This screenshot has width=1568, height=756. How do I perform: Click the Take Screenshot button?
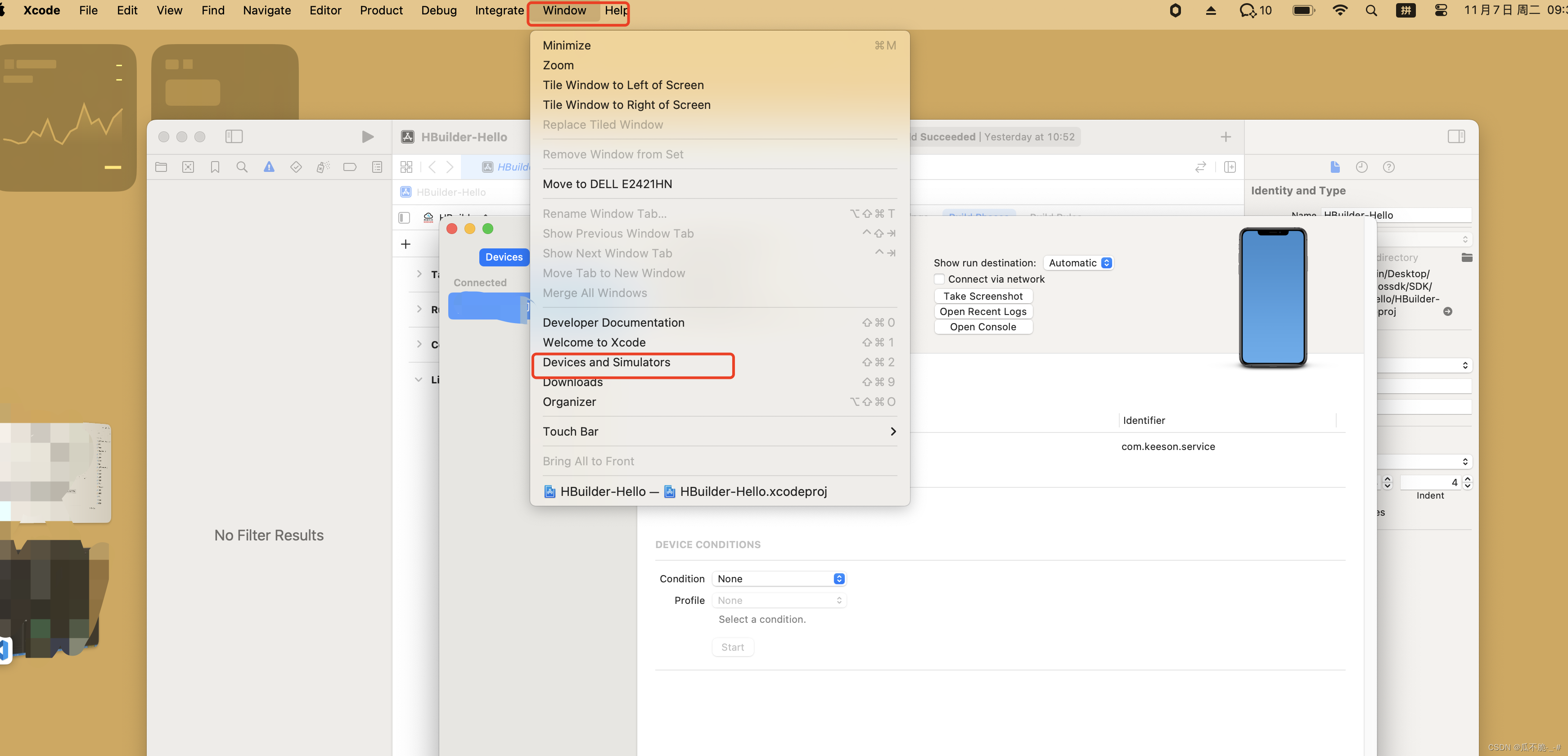tap(982, 297)
